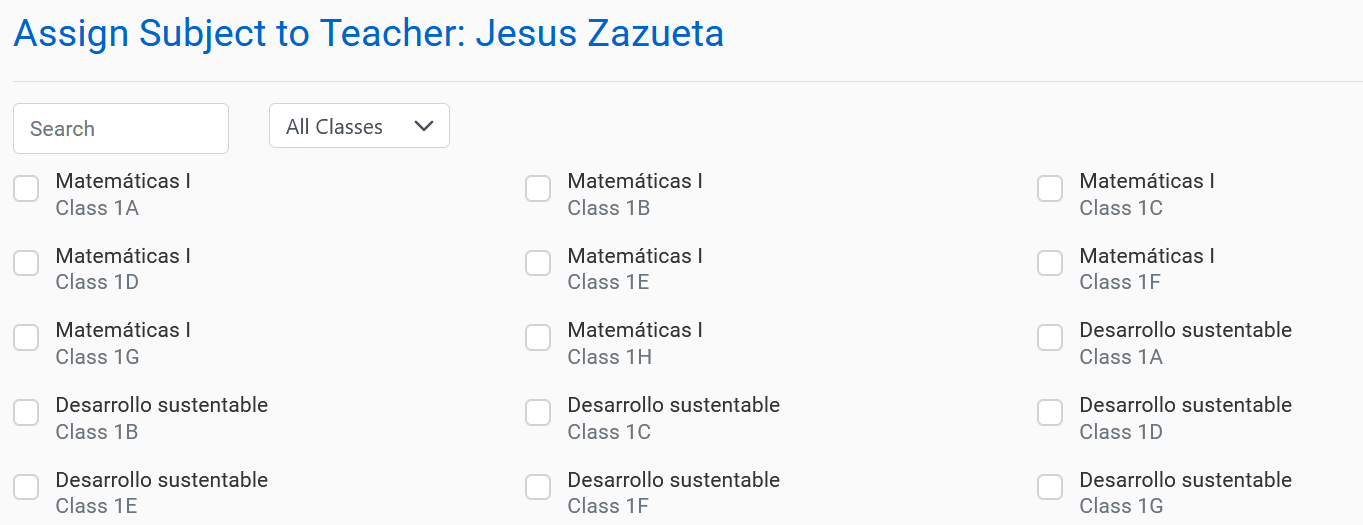The height and width of the screenshot is (525, 1363).
Task: Tick Matemáticas I Class 1D checkbox
Action: [26, 263]
